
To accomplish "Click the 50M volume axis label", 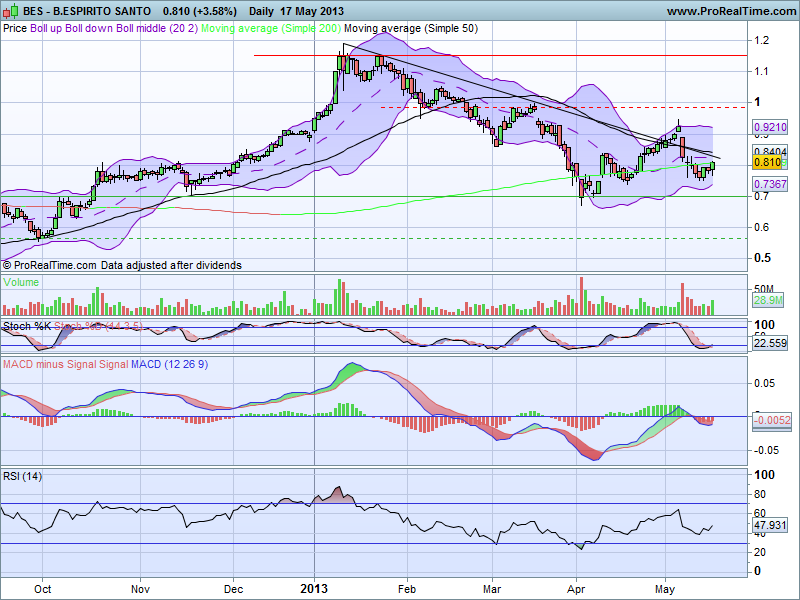I will [x=763, y=289].
